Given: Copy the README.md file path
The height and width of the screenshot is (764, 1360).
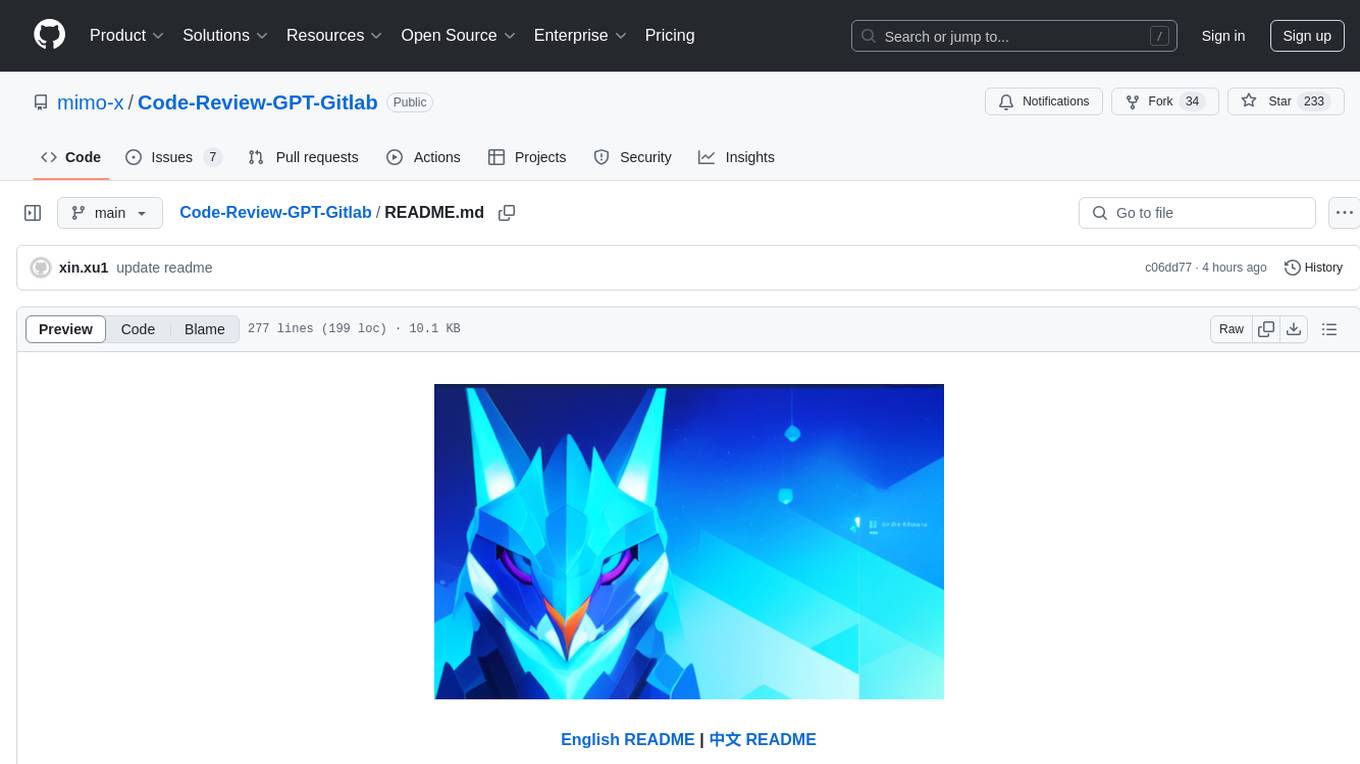Looking at the screenshot, I should pos(507,212).
